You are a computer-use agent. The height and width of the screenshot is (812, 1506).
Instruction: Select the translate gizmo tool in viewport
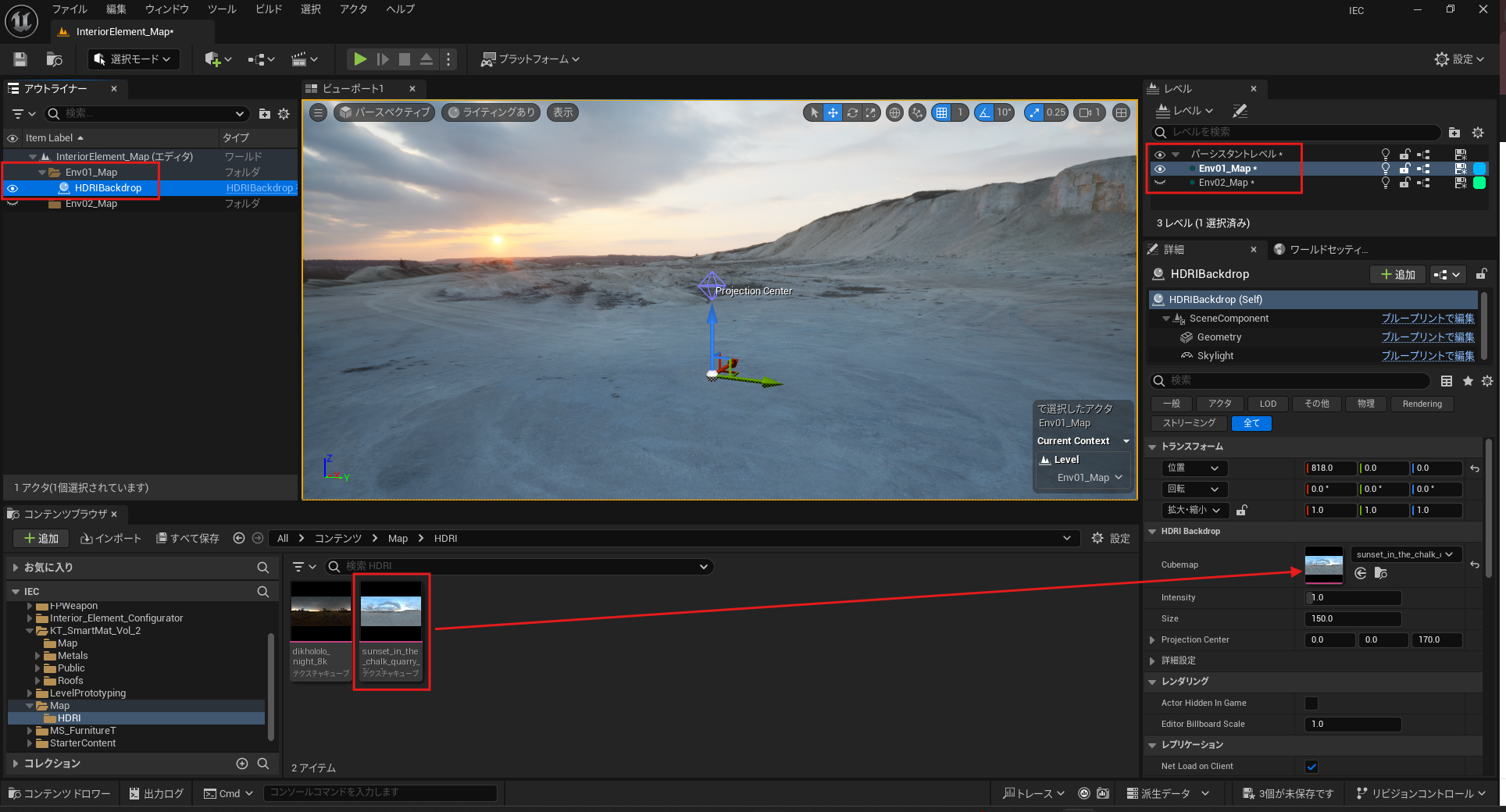click(x=833, y=112)
